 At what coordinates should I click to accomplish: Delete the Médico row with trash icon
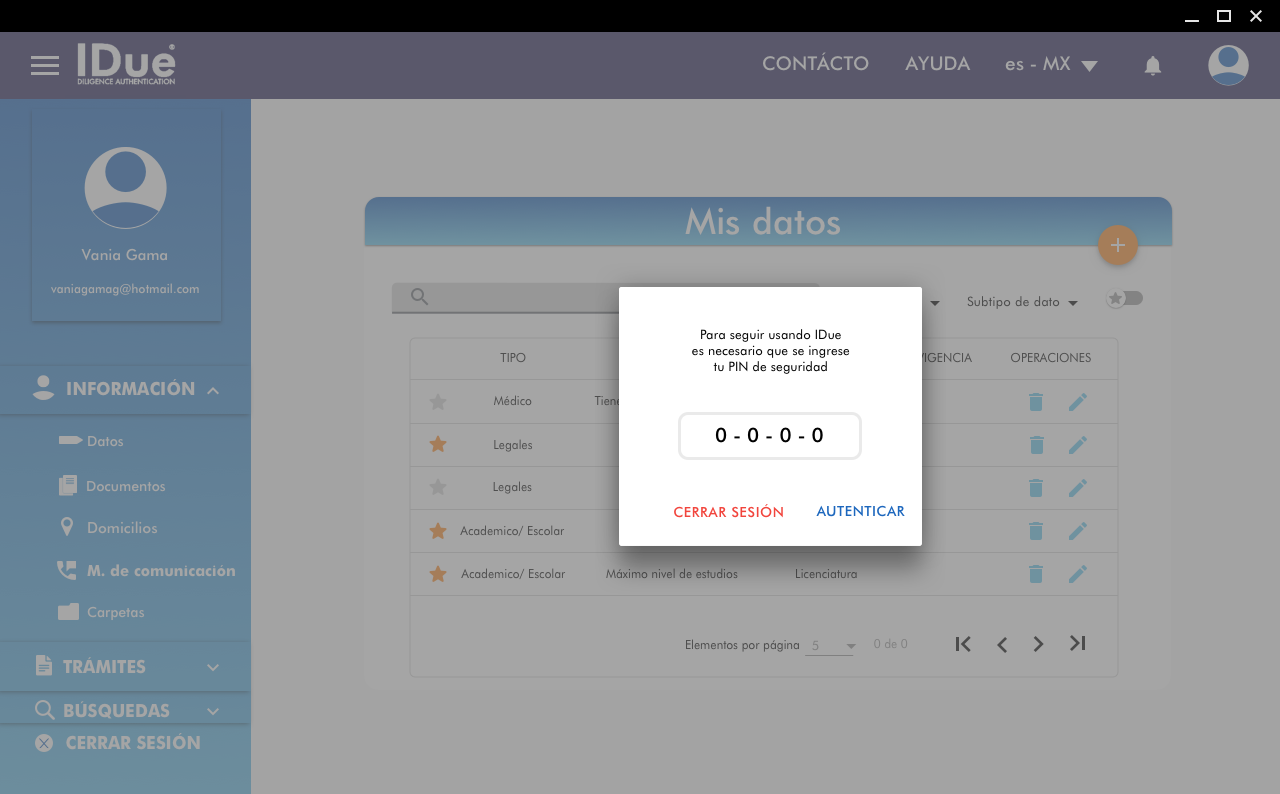pos(1036,402)
